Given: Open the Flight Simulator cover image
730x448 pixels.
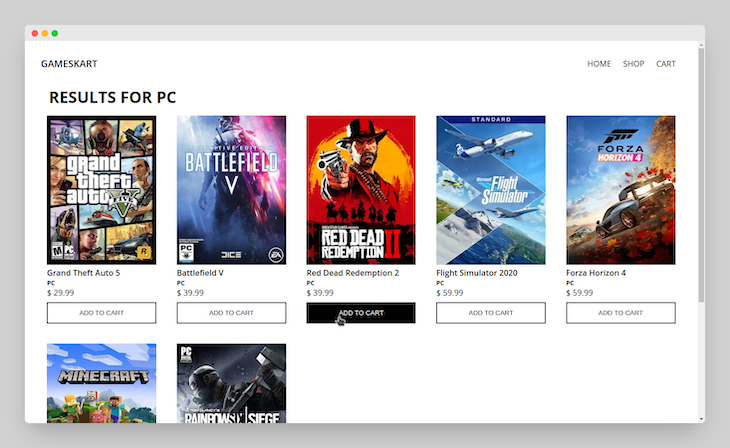Looking at the screenshot, I should [x=491, y=190].
